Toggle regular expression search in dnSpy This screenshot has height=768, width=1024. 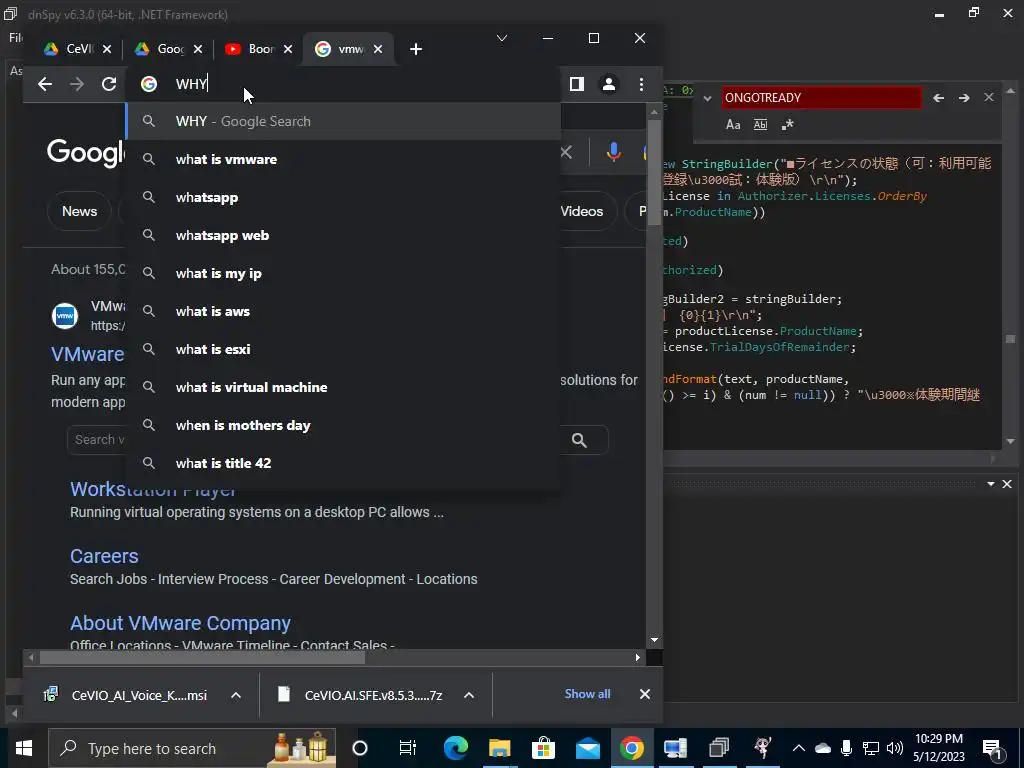787,124
